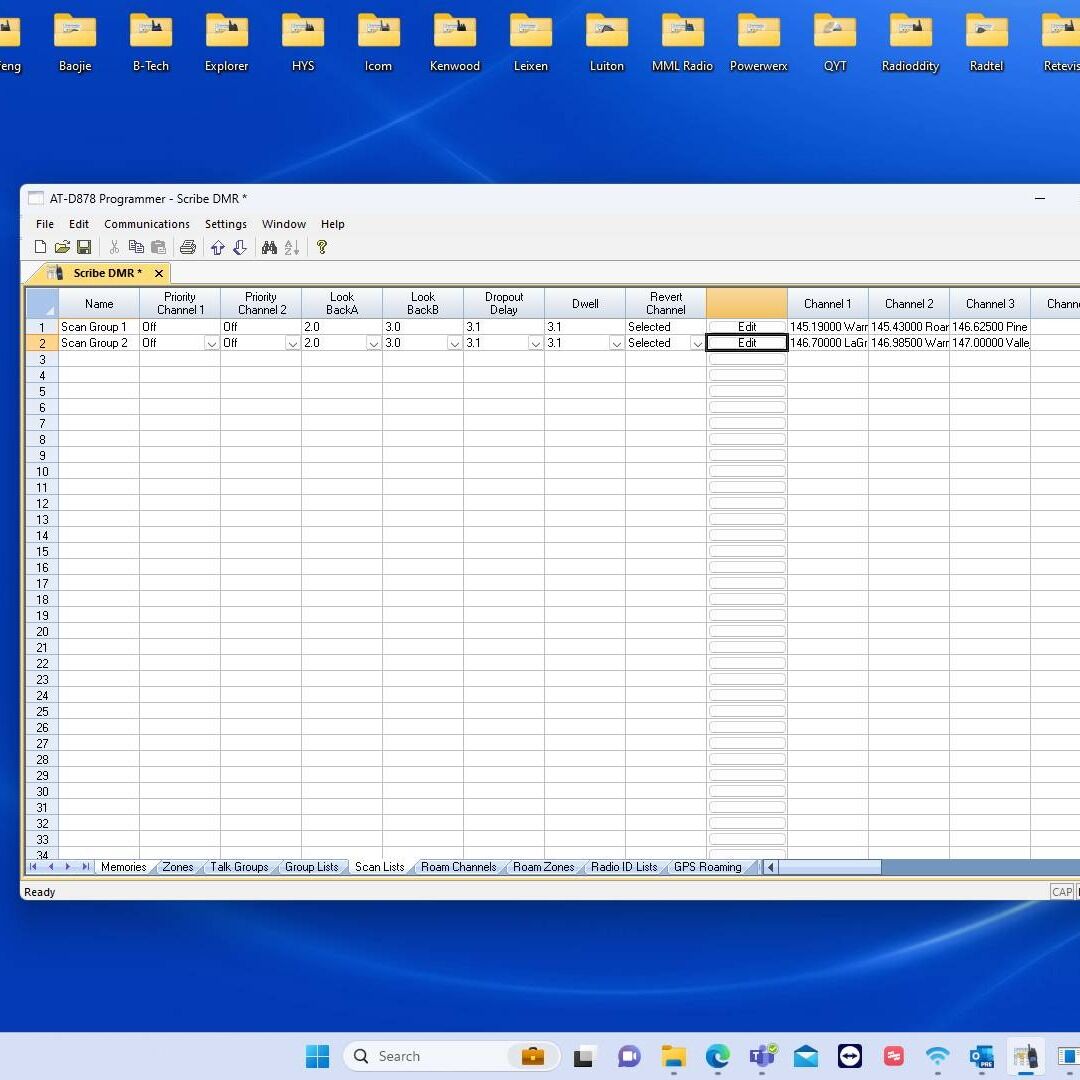Switch to the GPS Roaming sheet tab
The height and width of the screenshot is (1080, 1080).
click(x=707, y=867)
